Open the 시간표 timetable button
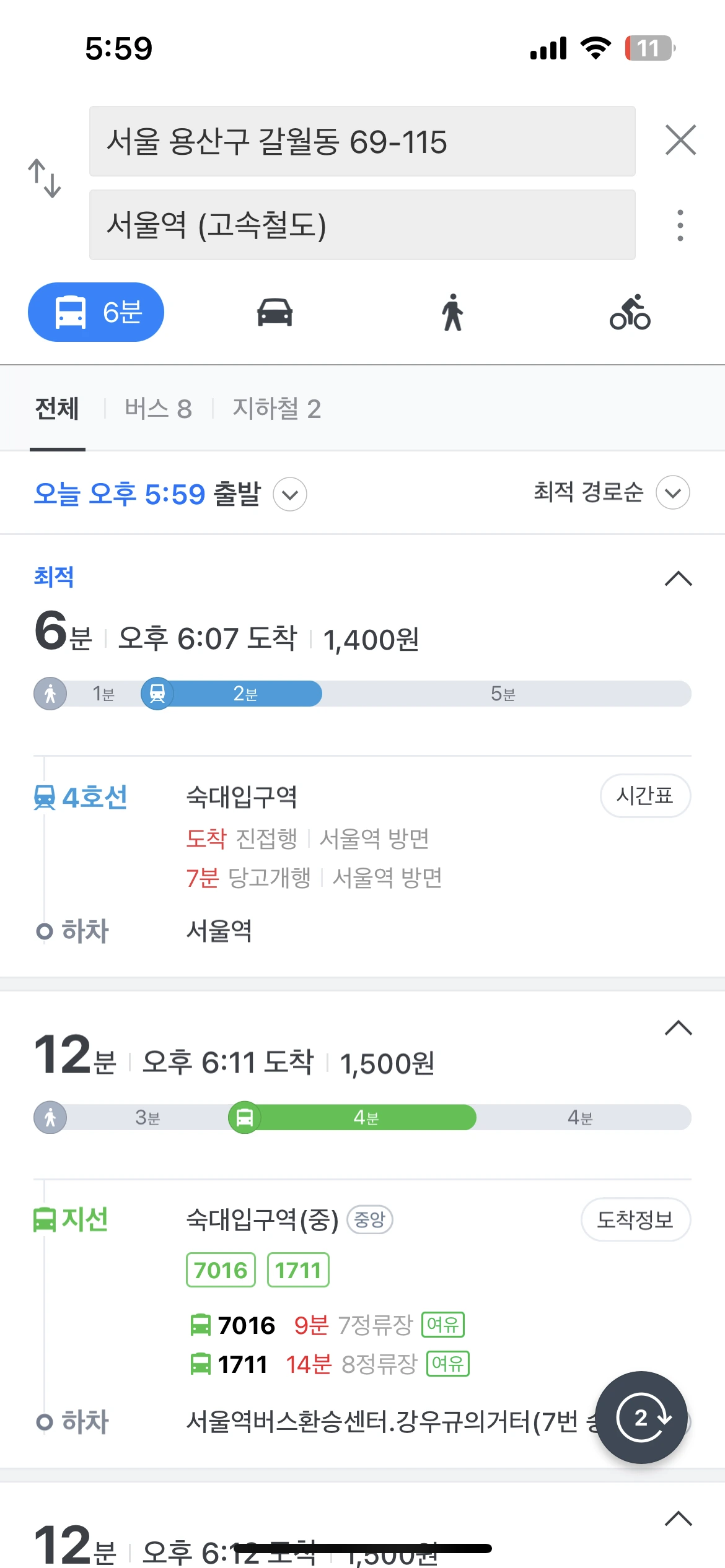 click(645, 796)
